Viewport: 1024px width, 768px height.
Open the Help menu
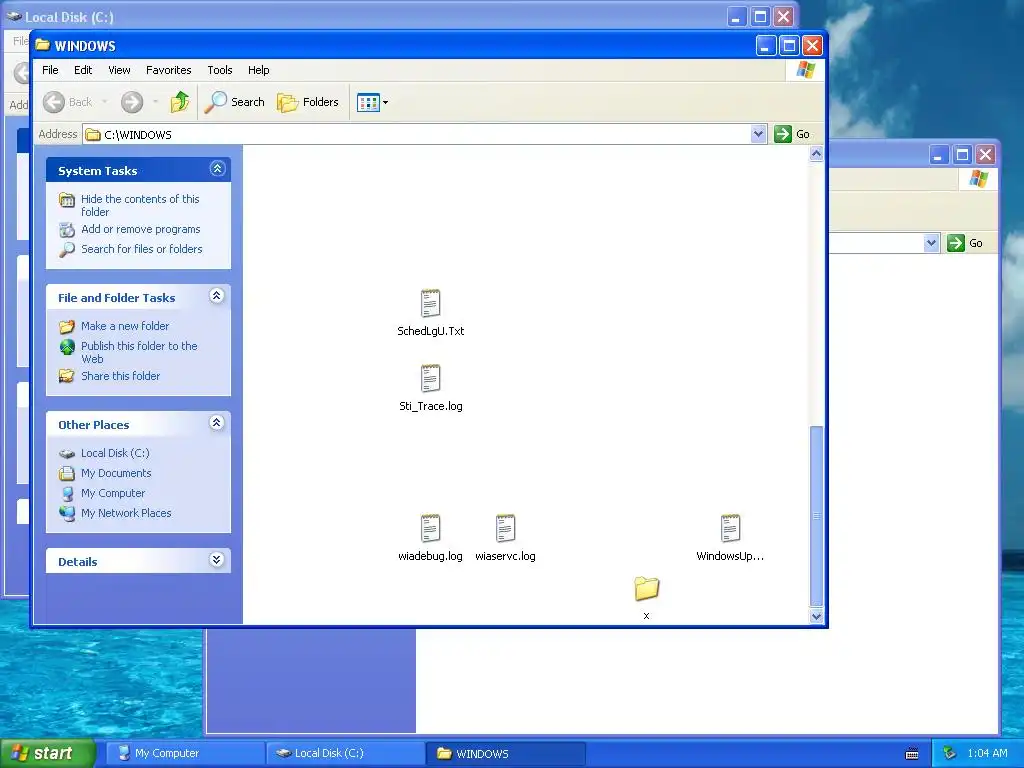(259, 70)
